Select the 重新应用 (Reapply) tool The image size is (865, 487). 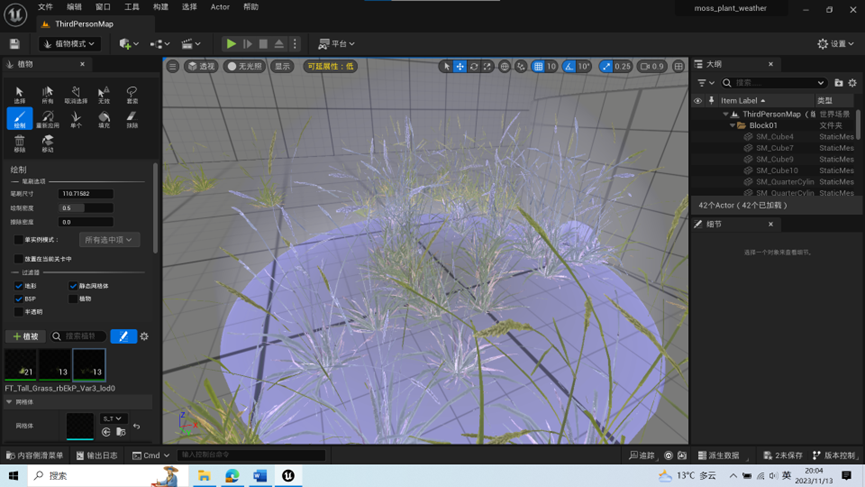point(47,119)
